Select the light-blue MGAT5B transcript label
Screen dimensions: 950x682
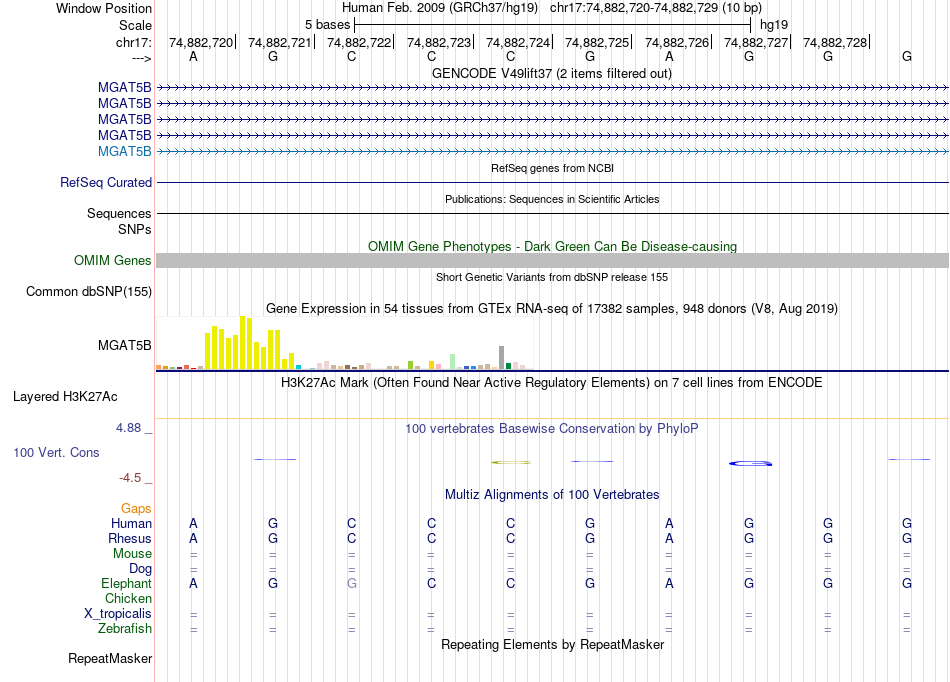pos(124,151)
